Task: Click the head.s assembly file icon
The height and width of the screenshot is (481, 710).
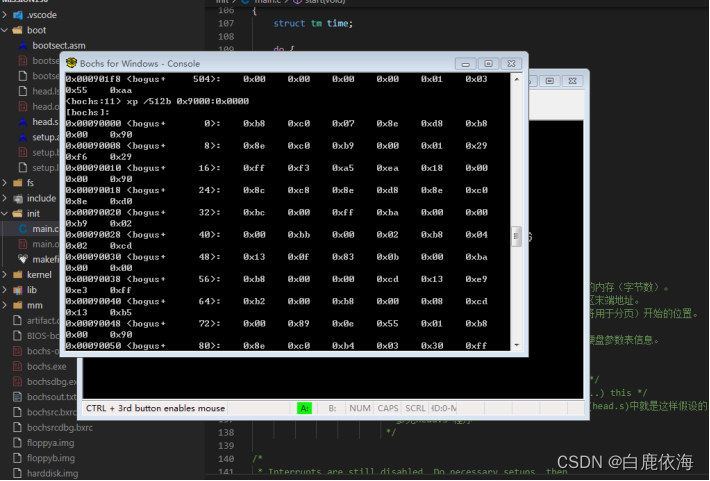Action: point(23,122)
